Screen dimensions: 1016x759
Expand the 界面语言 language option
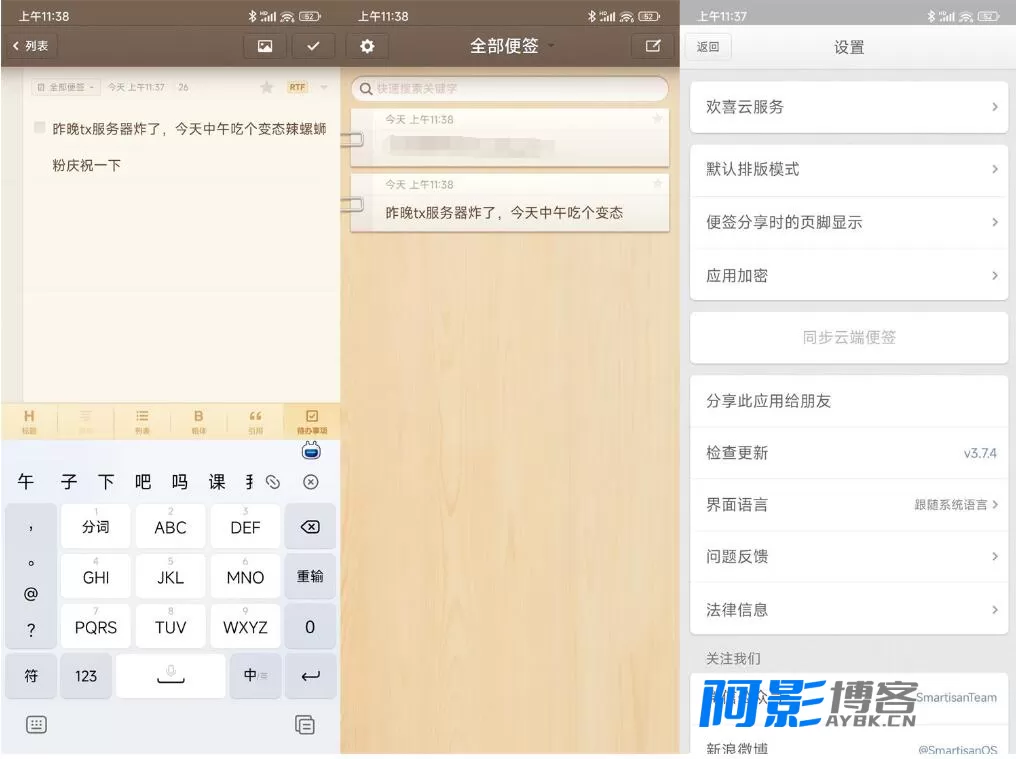pos(849,505)
